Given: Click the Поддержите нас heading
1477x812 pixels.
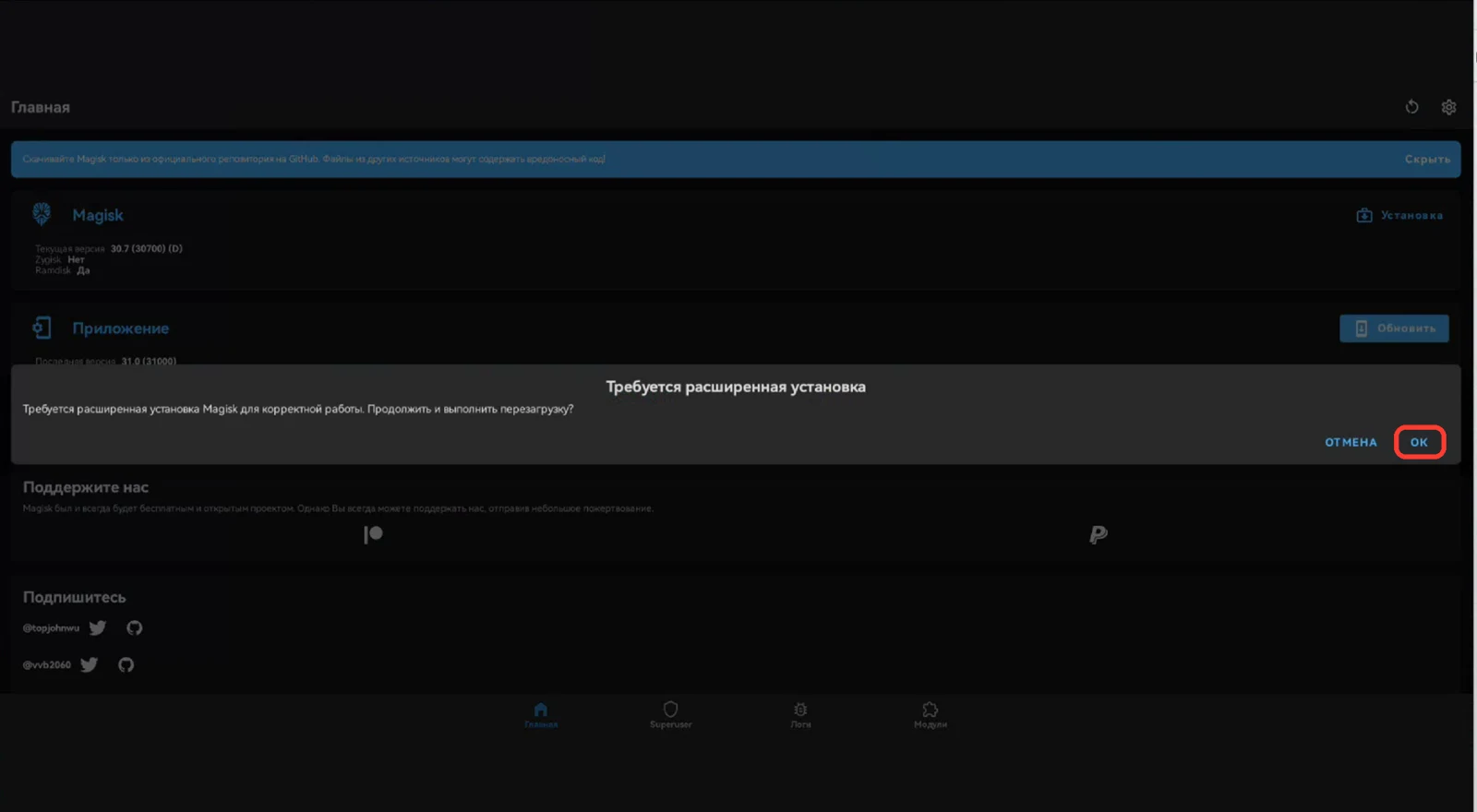Looking at the screenshot, I should pos(86,487).
